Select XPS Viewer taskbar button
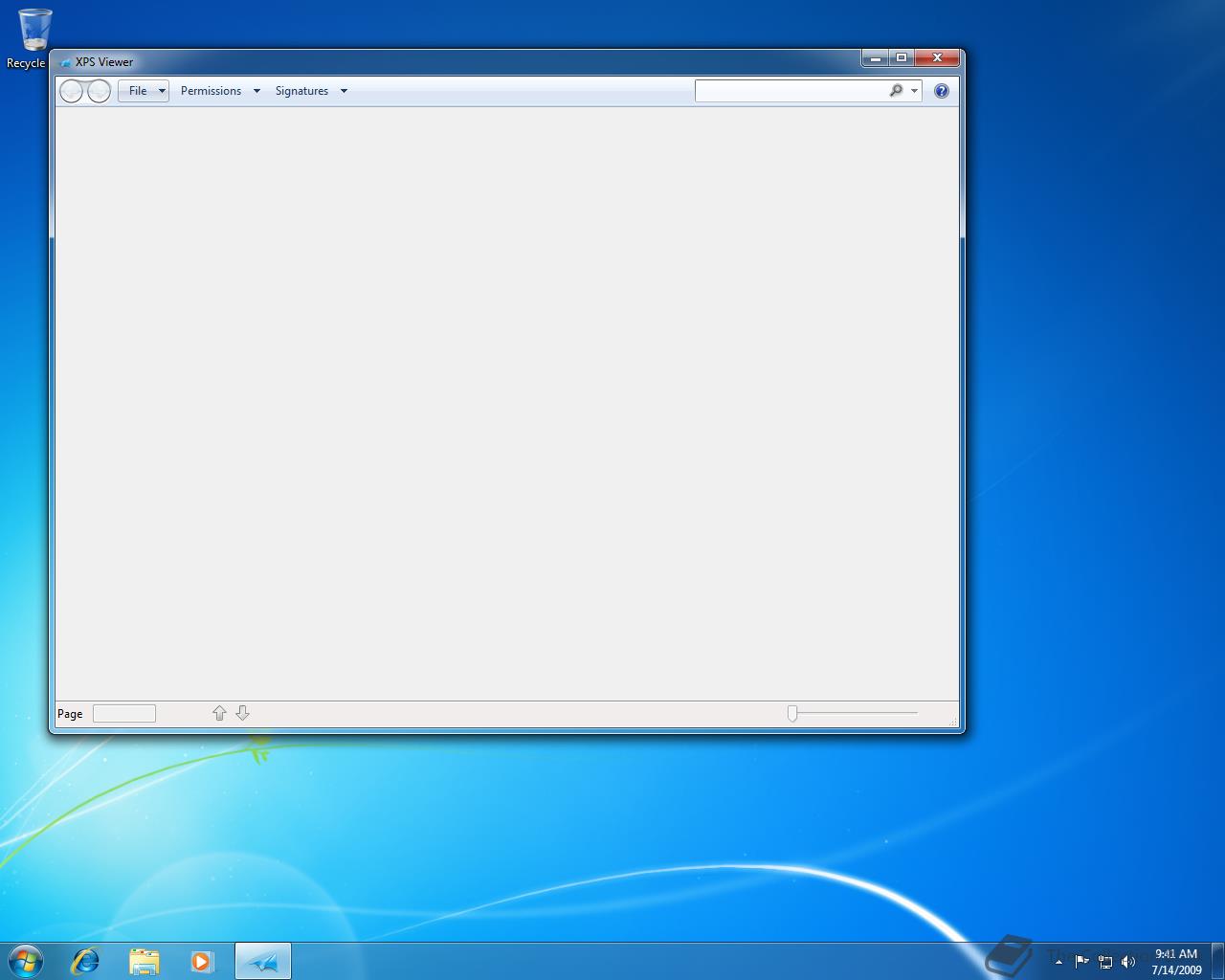The image size is (1225, 980). click(x=263, y=961)
